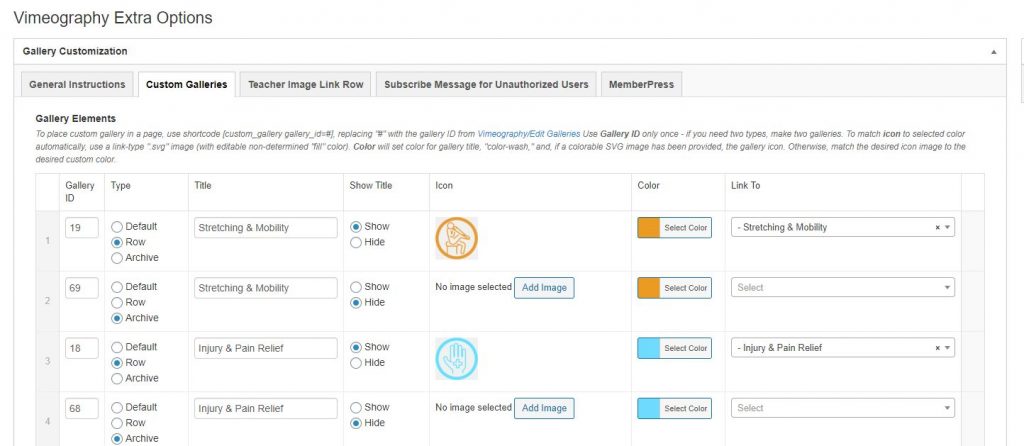The height and width of the screenshot is (446, 1024).
Task: Set Show Title to Hide for gallery 19
Action: coord(355,242)
